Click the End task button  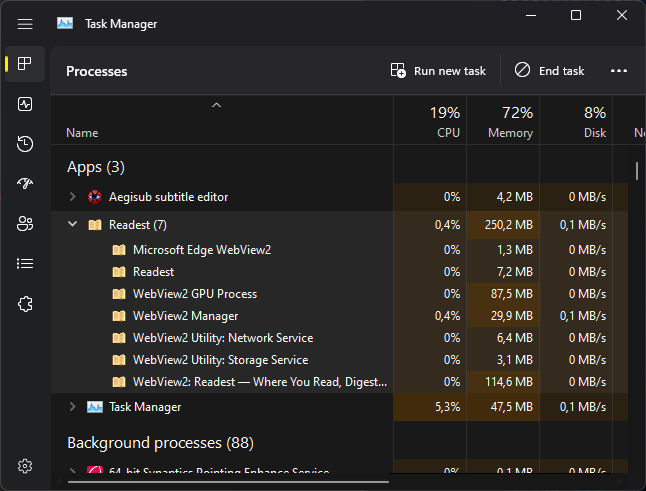point(549,71)
